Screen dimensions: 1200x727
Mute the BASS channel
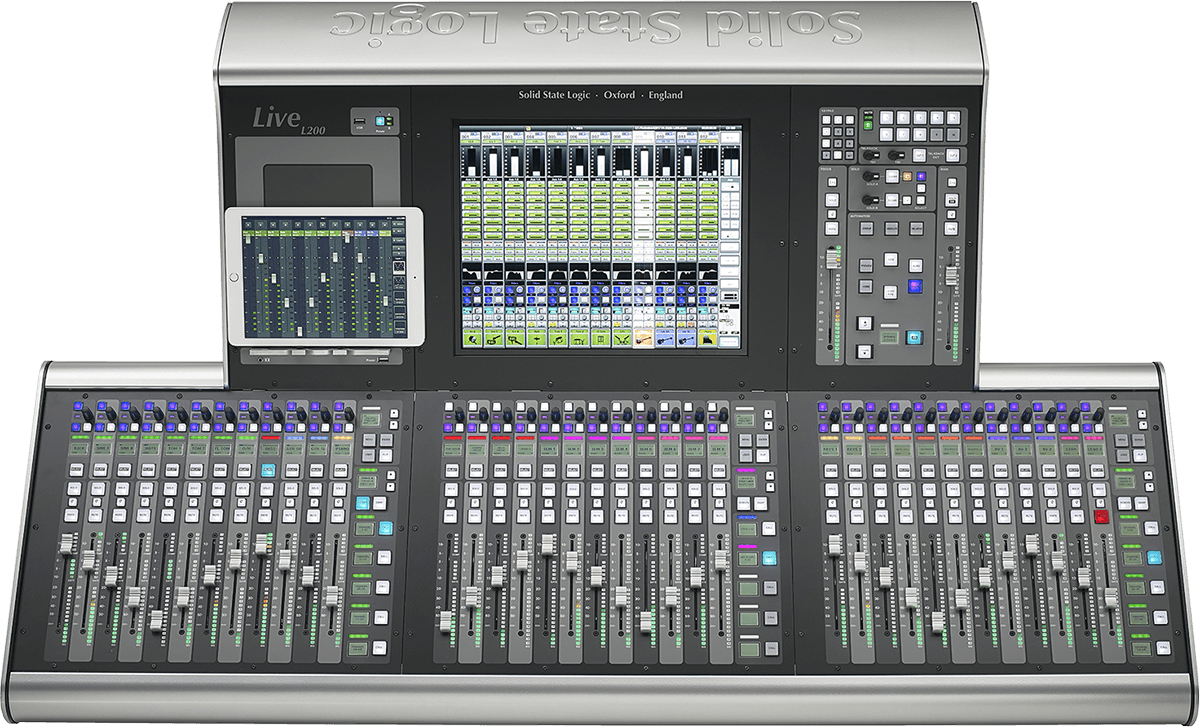point(264,516)
